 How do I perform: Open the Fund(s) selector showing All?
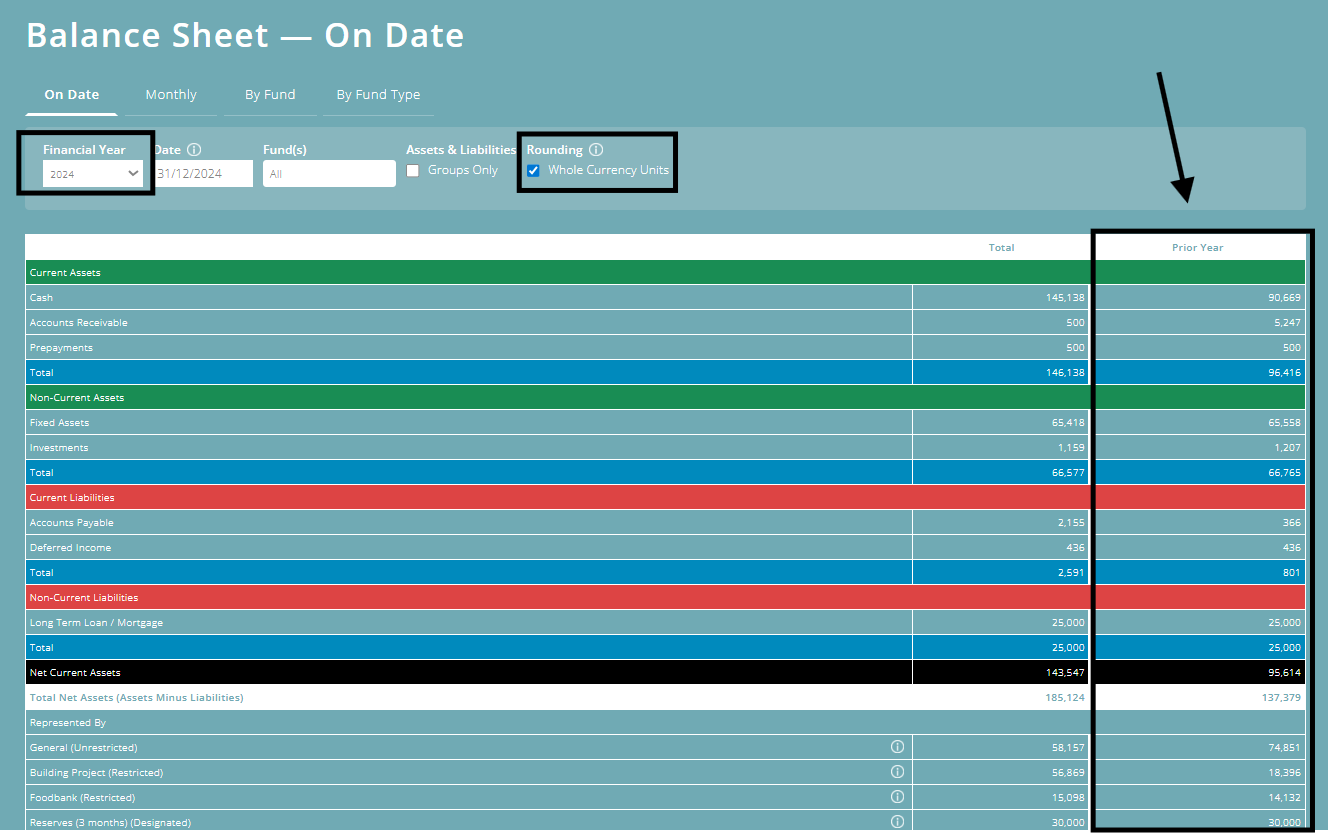click(x=329, y=173)
